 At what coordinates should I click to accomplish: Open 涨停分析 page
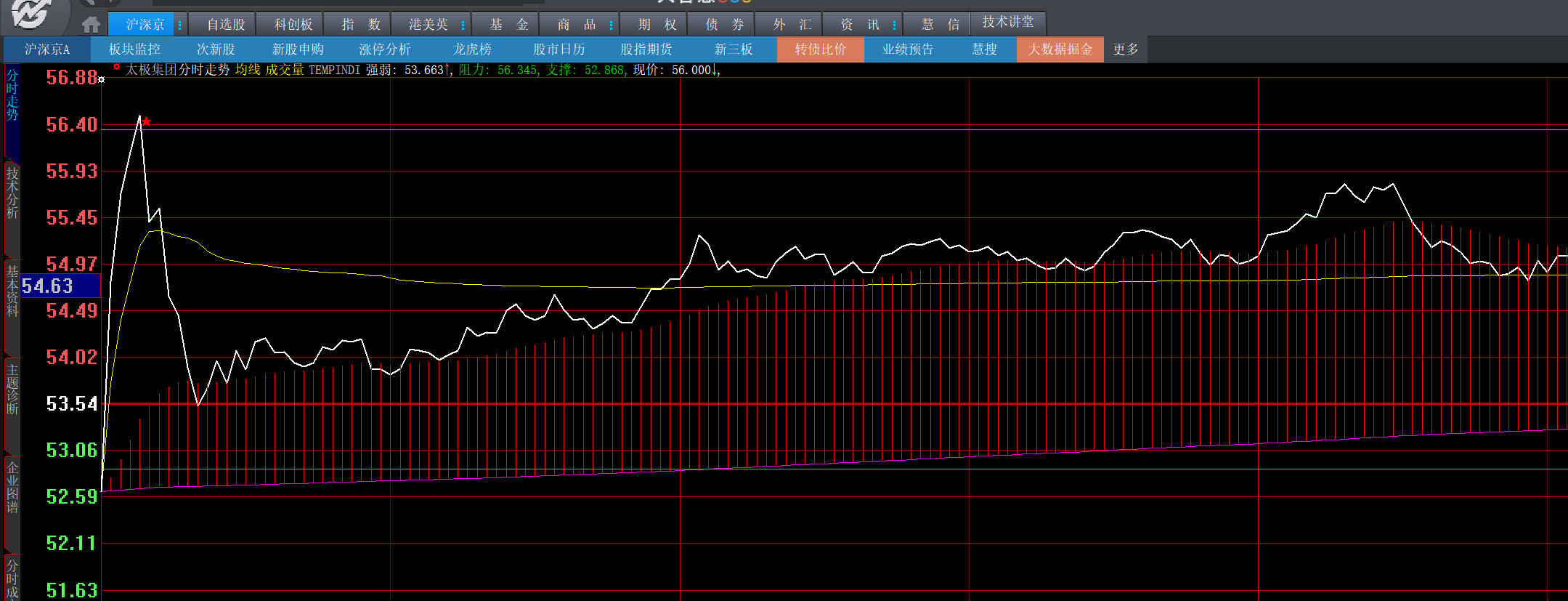(385, 49)
